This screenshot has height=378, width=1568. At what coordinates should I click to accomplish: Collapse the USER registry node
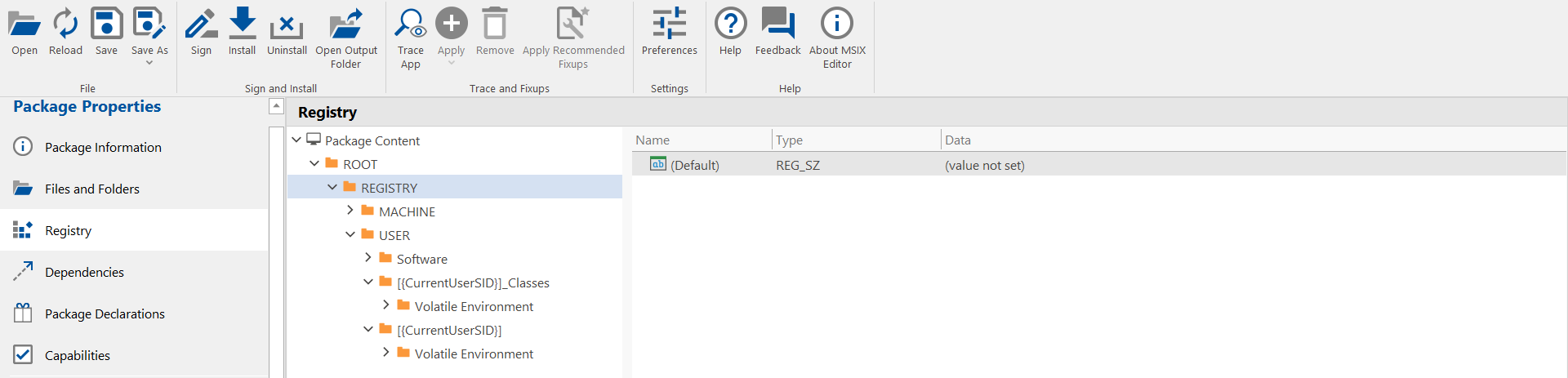(x=350, y=234)
